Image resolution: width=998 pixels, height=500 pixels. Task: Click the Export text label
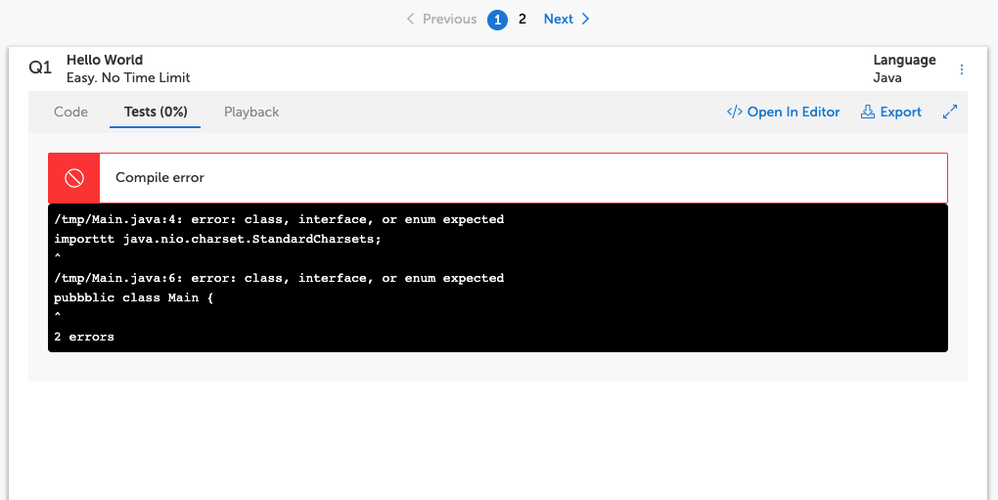[900, 112]
